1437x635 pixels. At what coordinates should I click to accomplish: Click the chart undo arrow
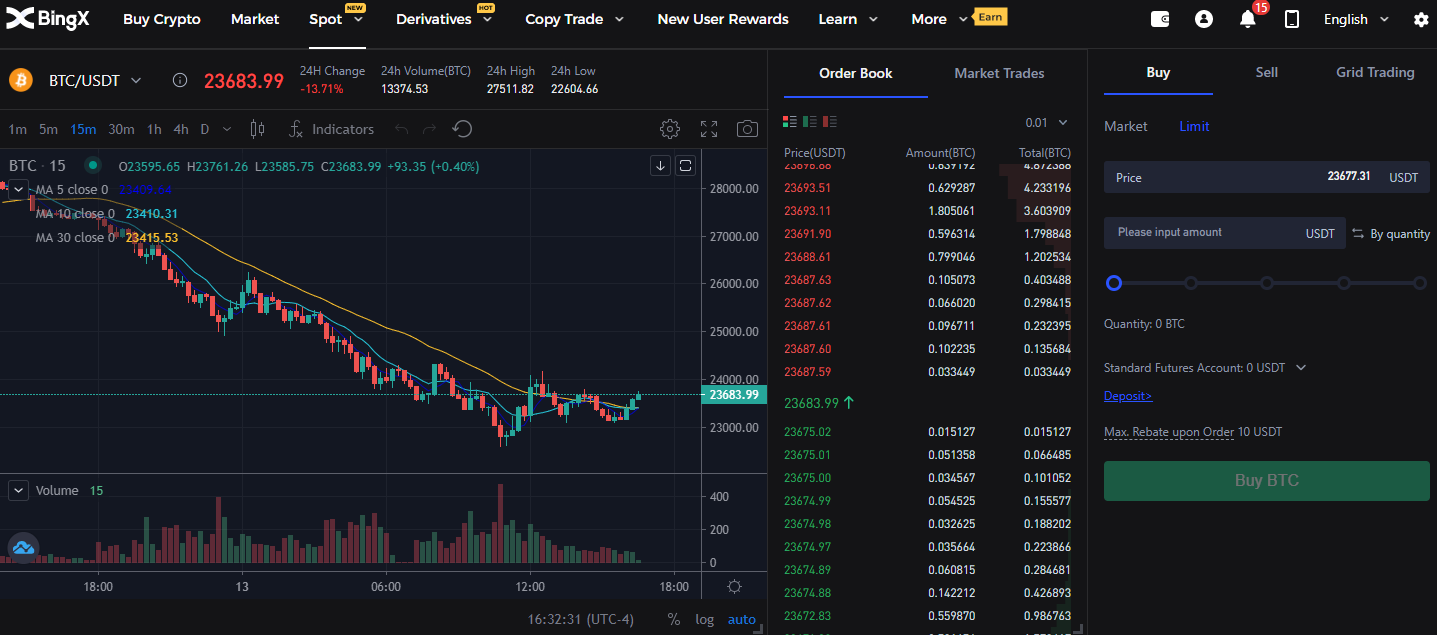[402, 129]
